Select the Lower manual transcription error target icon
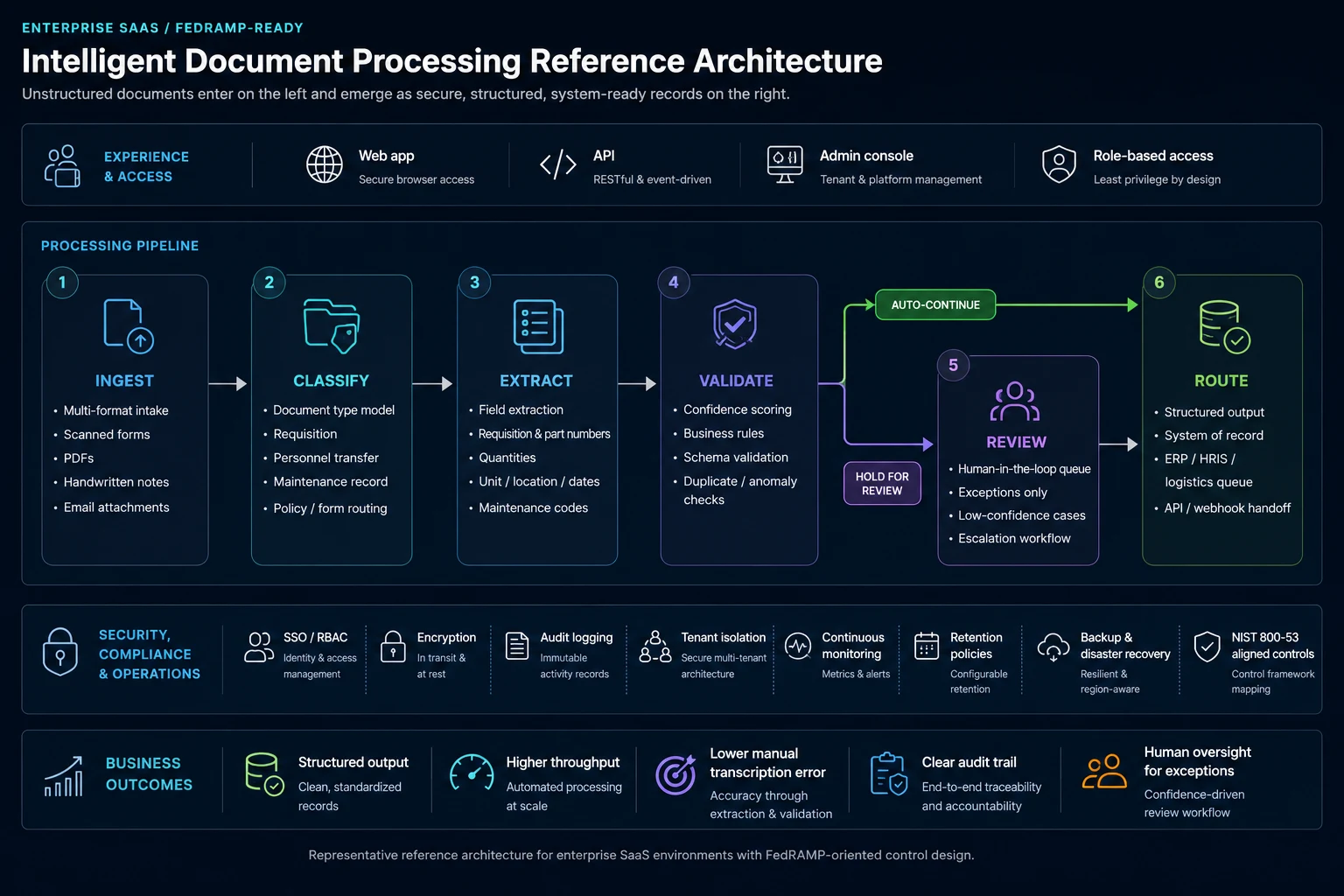 click(675, 774)
